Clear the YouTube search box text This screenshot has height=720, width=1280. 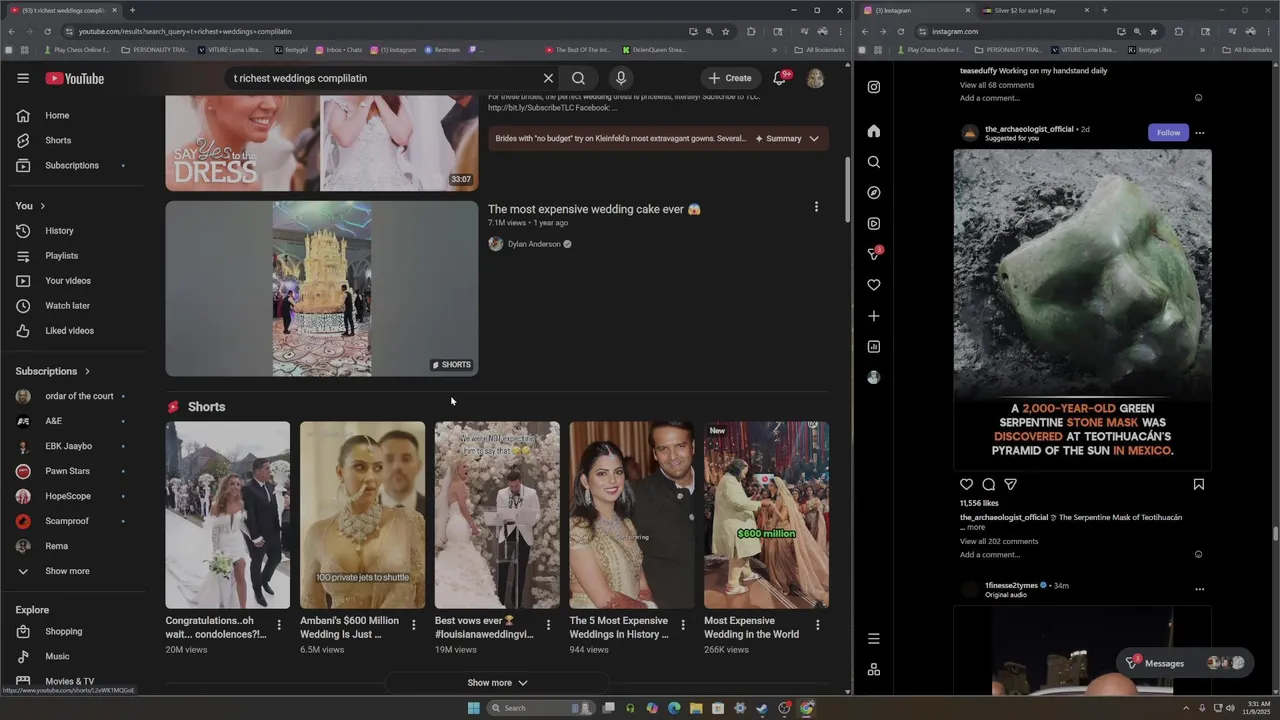(548, 78)
